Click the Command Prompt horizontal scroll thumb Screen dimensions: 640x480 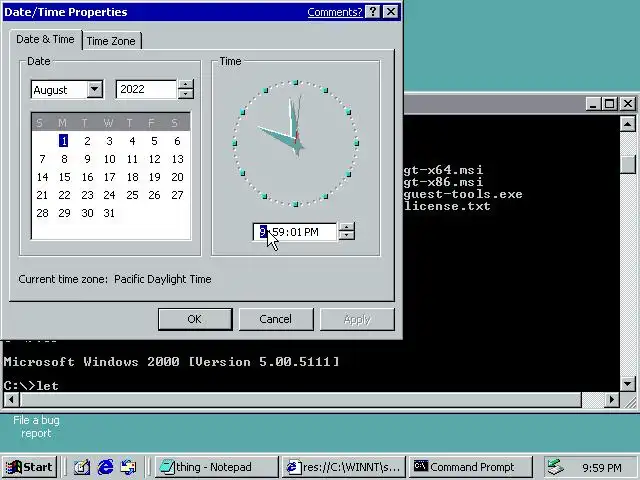click(x=301, y=400)
